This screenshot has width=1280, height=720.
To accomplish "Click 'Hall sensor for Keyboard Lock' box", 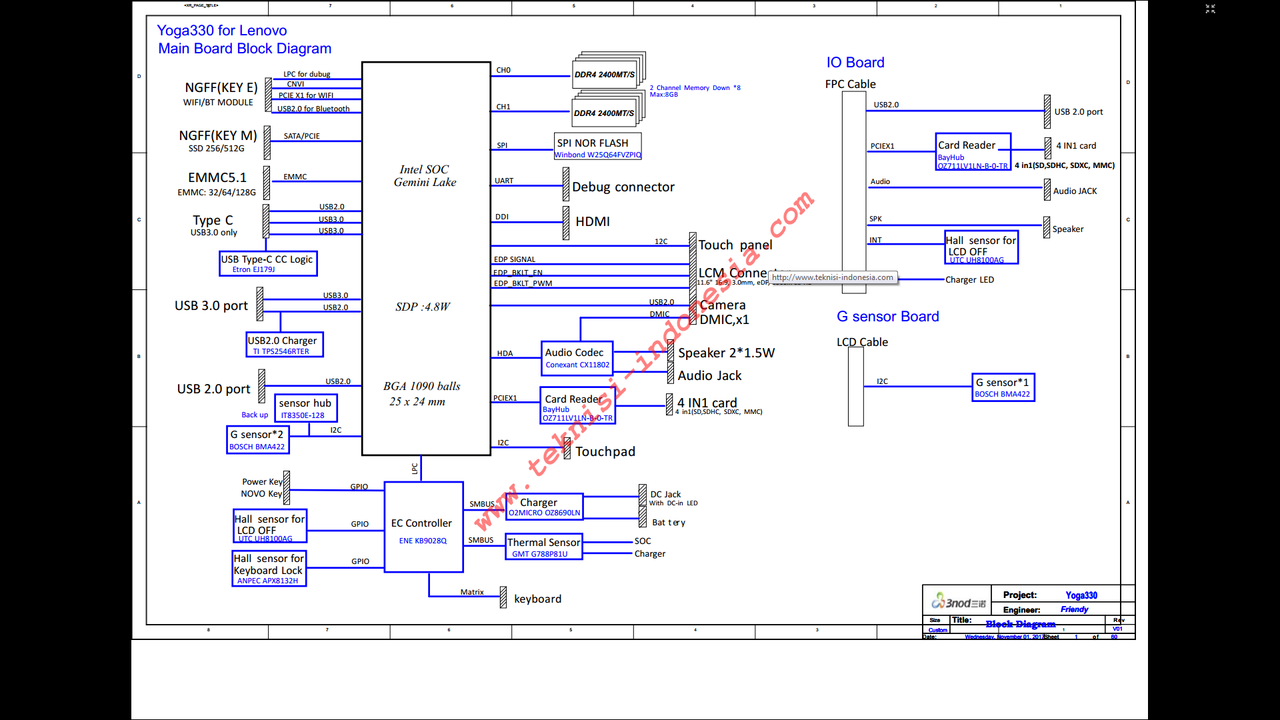I will pyautogui.click(x=269, y=568).
